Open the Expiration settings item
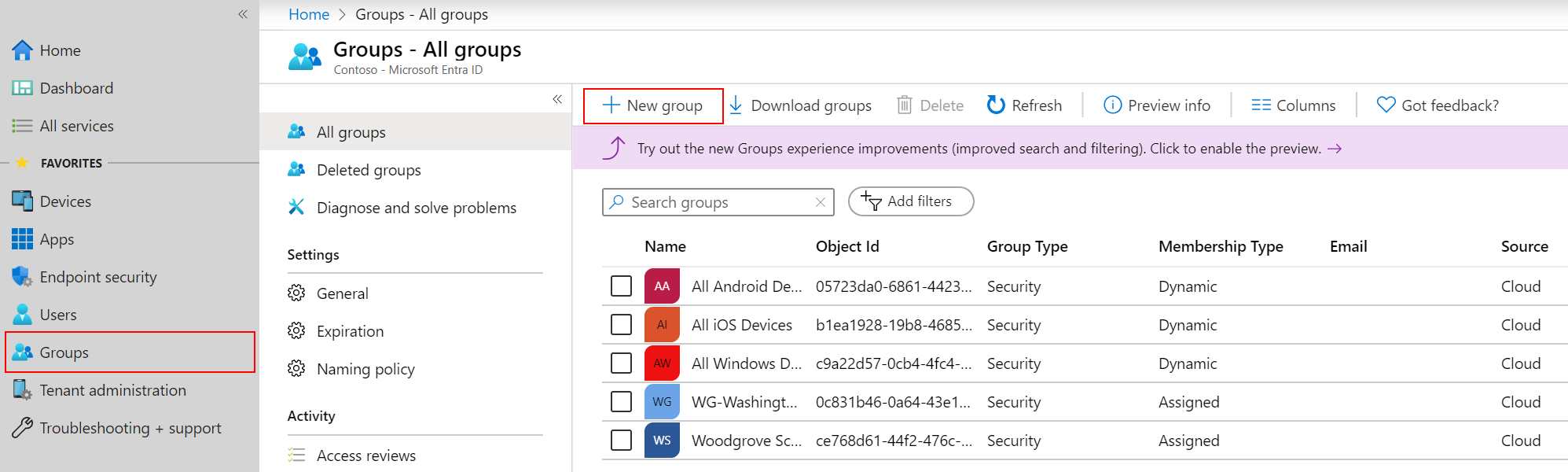1568x472 pixels. [x=415, y=331]
